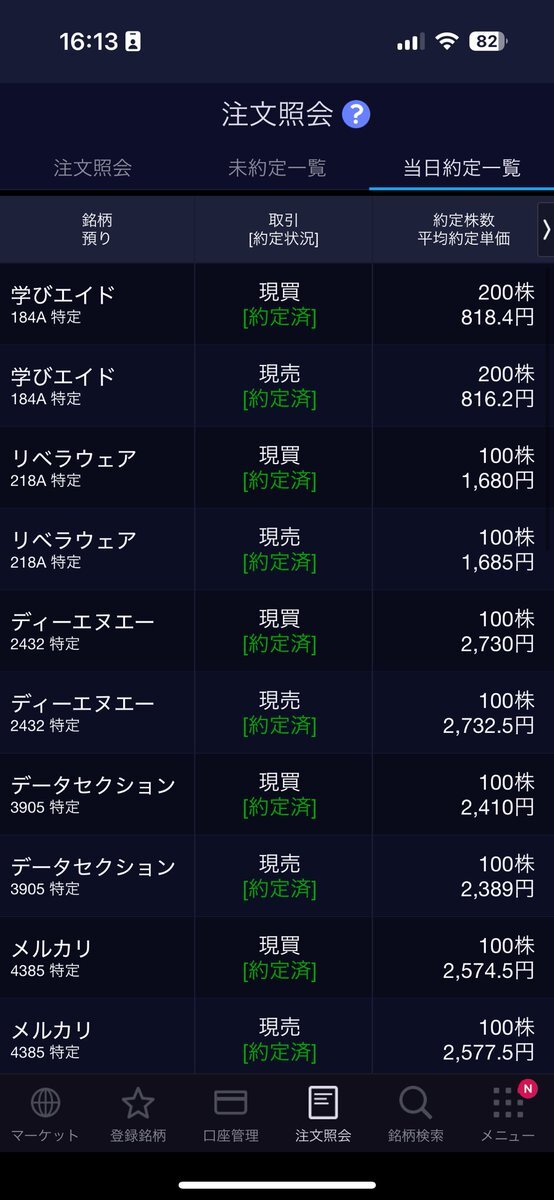Open 口座管理 card icon

[x=231, y=1103]
